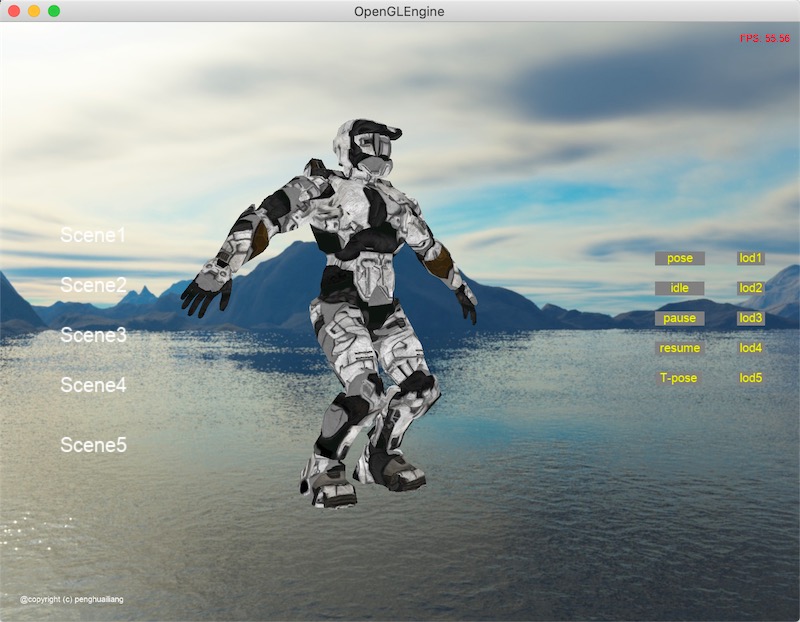This screenshot has width=800, height=622.
Task: Select Scene3 on the left
Action: pos(93,335)
